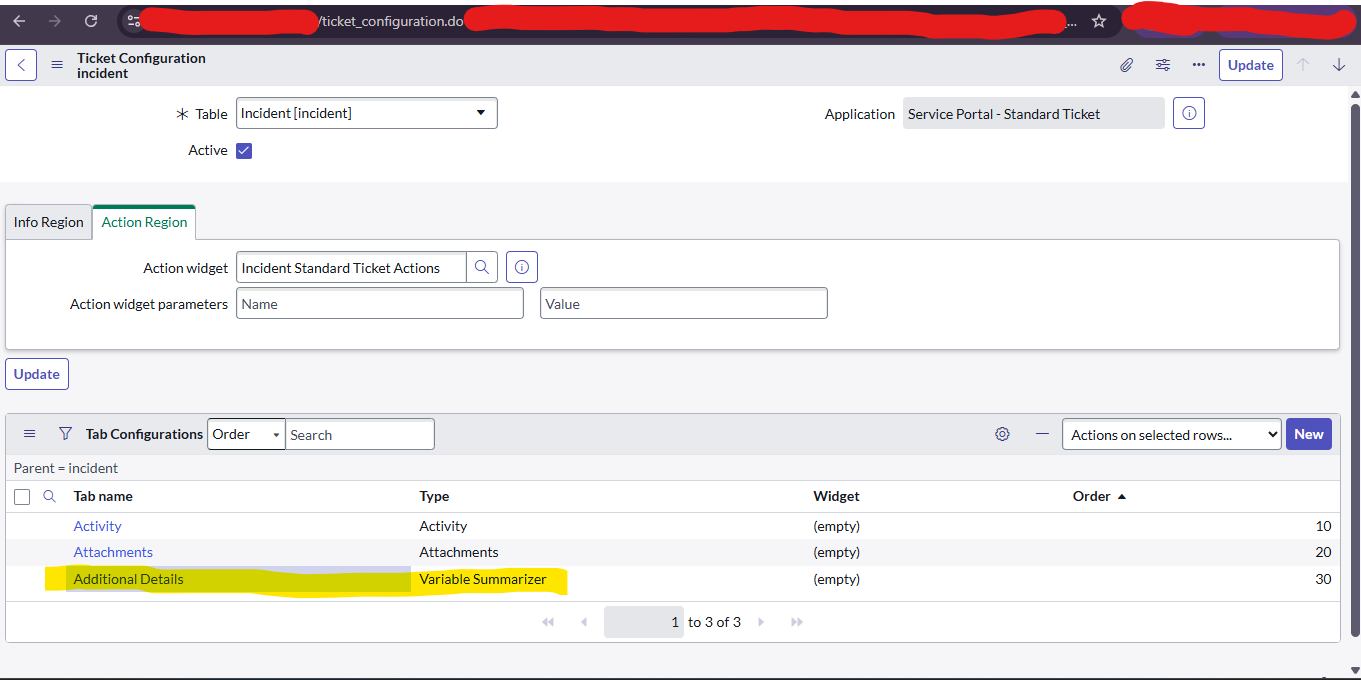Go to next page arrow in pagination

coord(761,622)
